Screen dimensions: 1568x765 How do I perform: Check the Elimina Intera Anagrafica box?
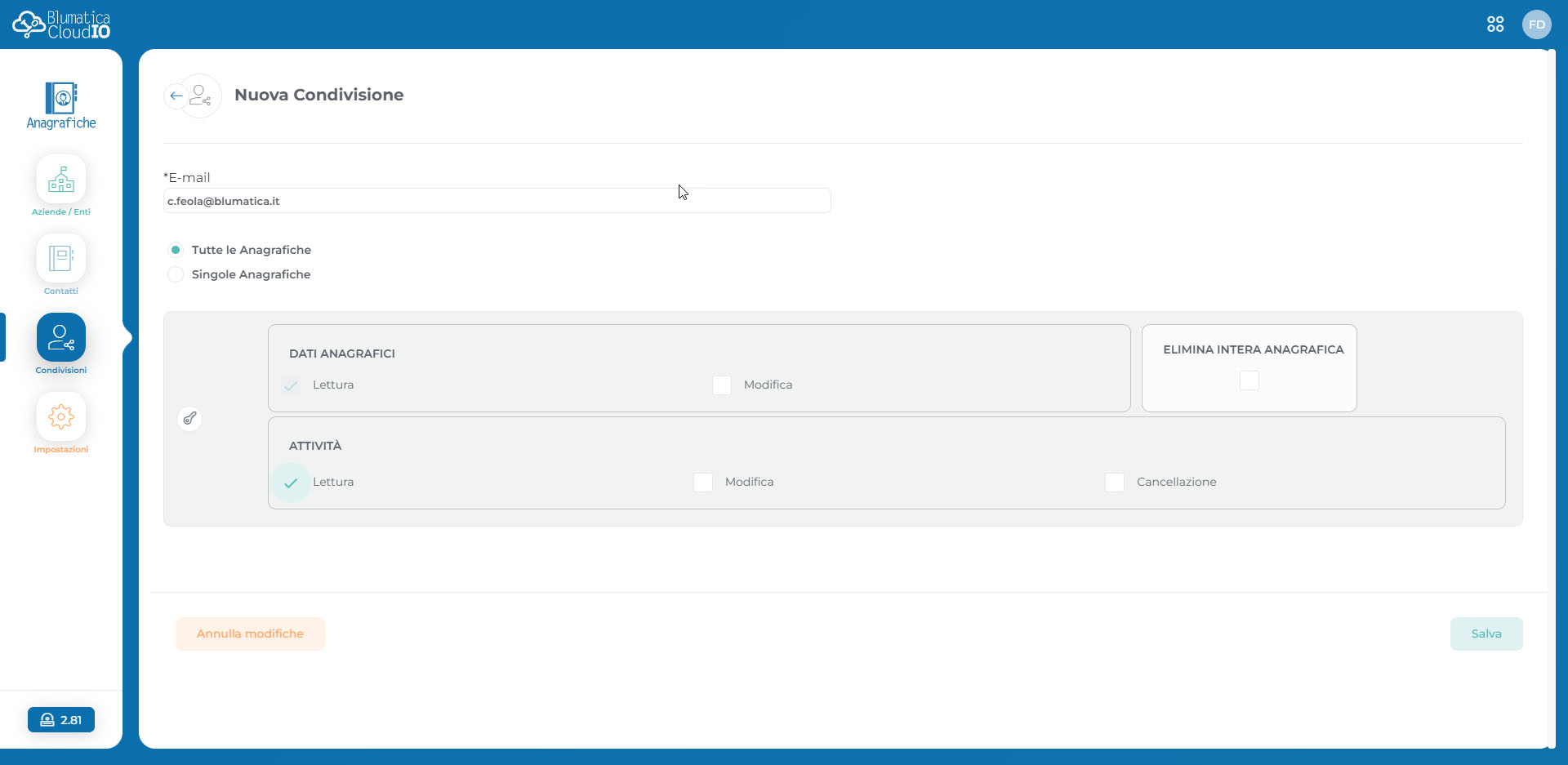coord(1249,380)
